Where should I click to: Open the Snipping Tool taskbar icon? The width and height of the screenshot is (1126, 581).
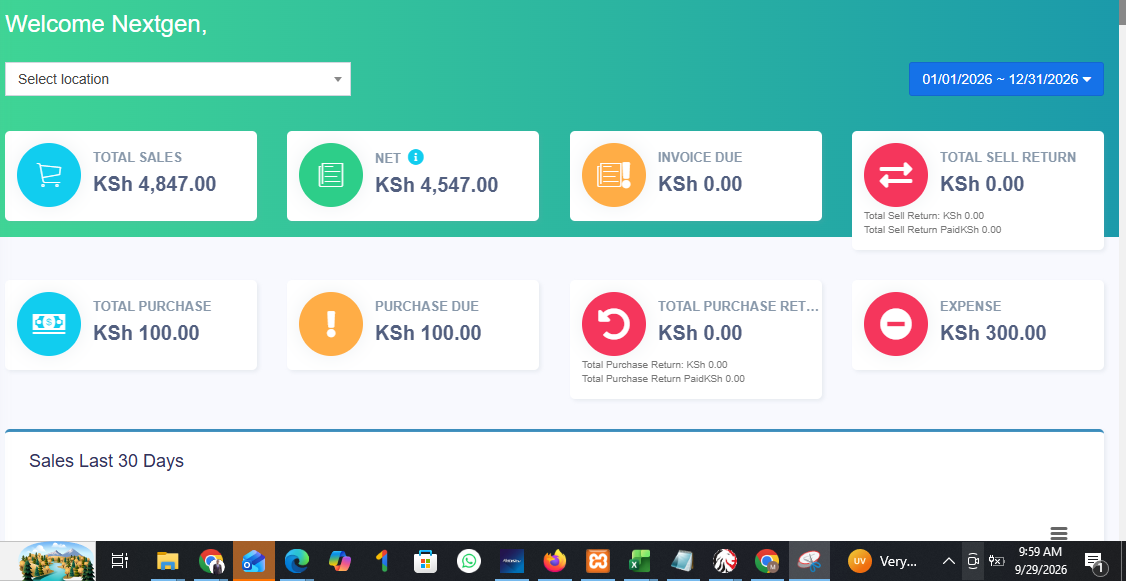point(809,561)
